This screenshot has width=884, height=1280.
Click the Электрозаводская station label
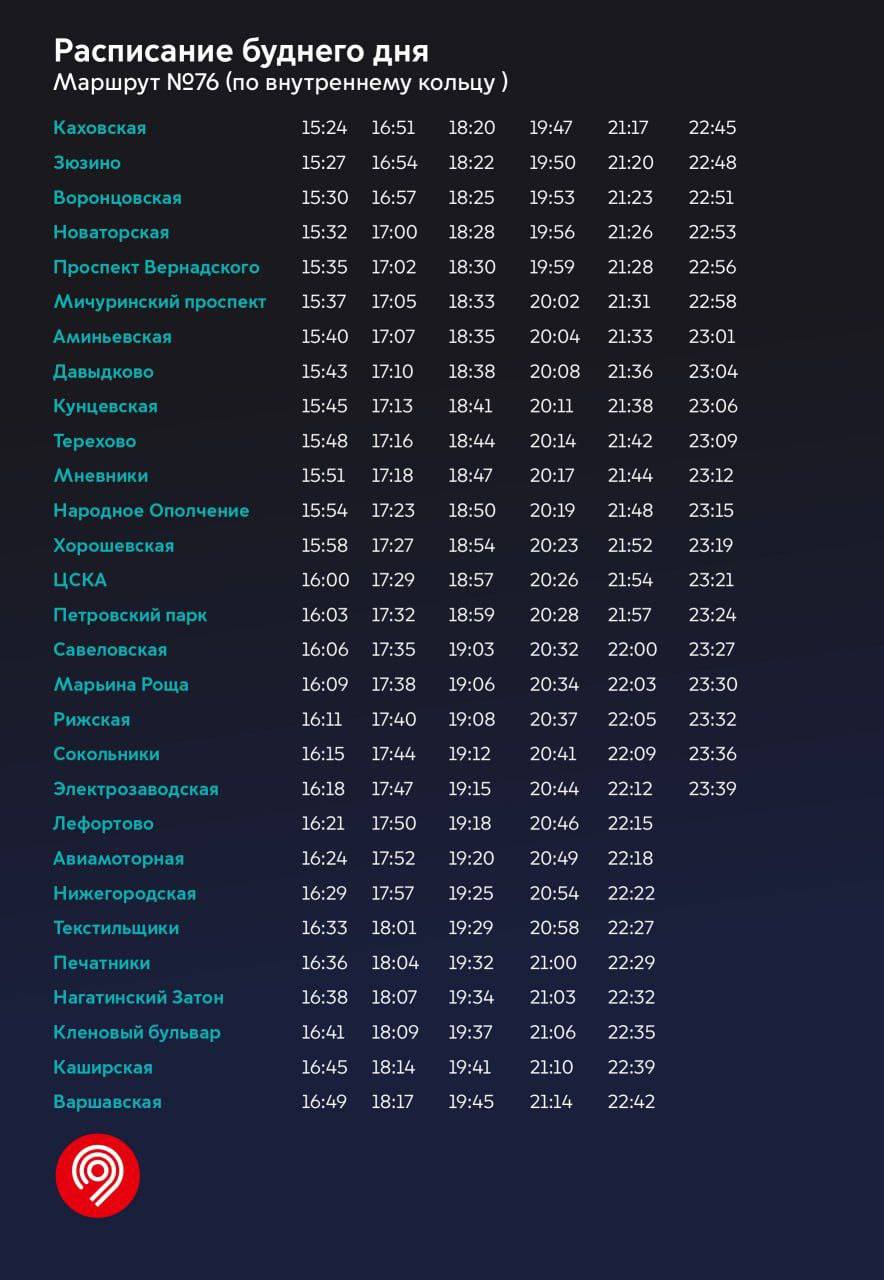[135, 789]
